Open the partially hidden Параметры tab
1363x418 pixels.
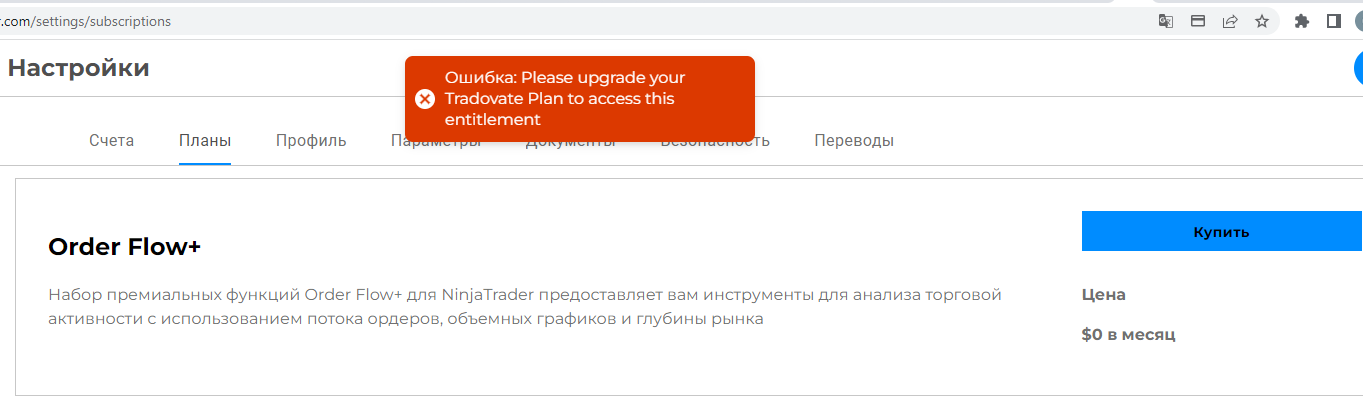pos(436,146)
